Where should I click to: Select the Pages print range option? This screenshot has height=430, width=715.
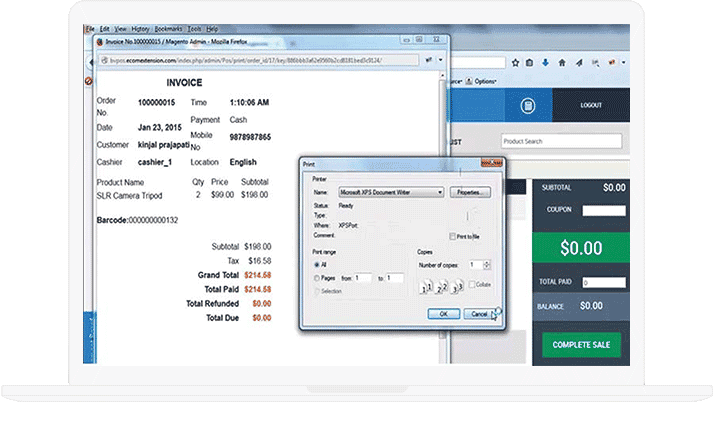[x=318, y=277]
